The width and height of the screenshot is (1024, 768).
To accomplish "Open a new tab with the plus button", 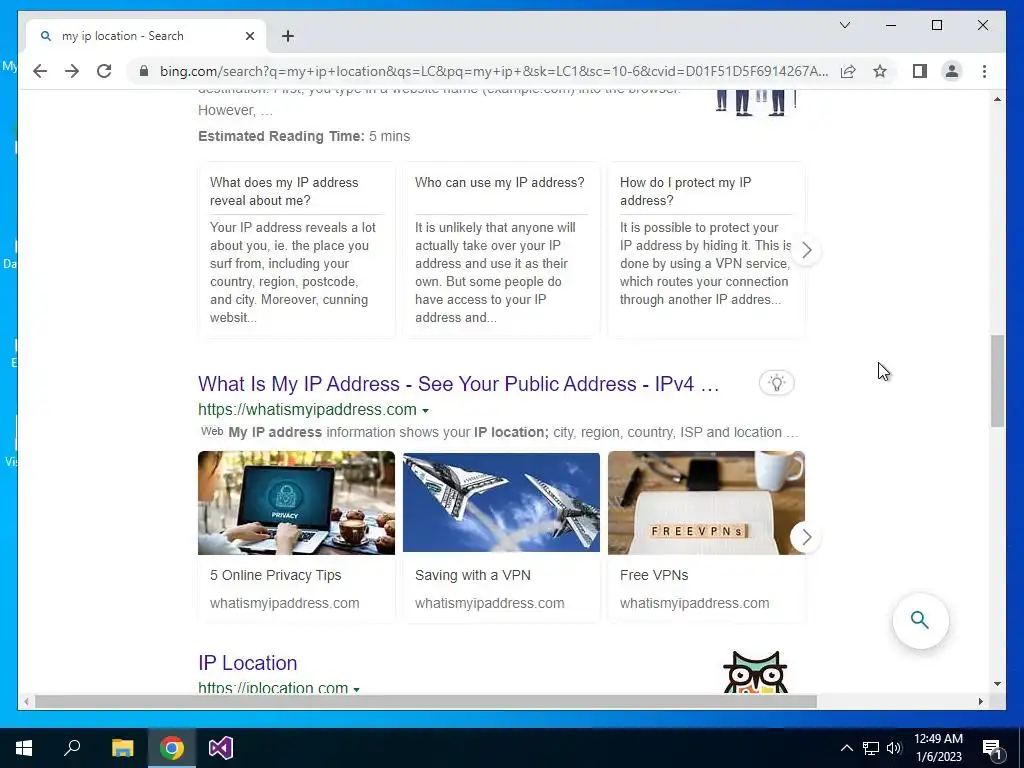I will point(288,36).
